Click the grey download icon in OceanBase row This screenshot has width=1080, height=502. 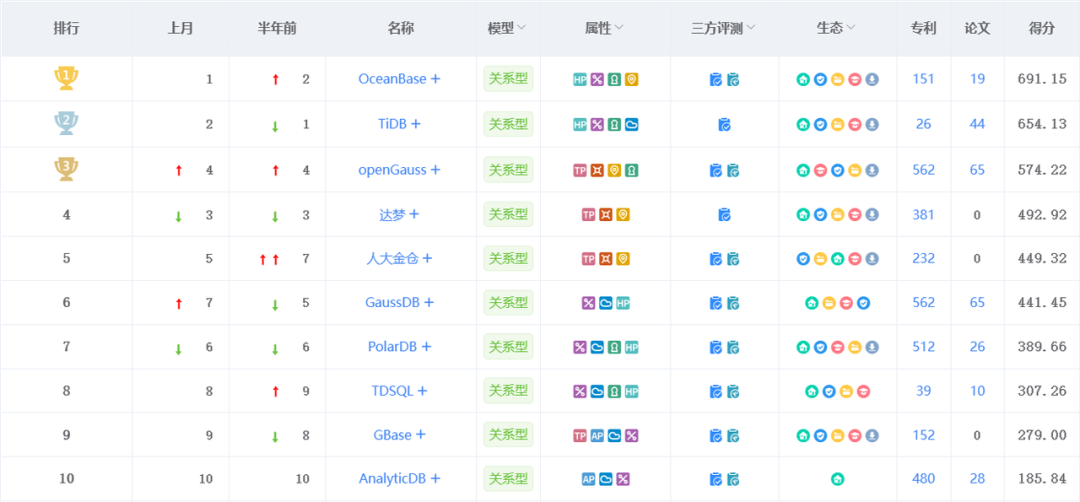872,79
